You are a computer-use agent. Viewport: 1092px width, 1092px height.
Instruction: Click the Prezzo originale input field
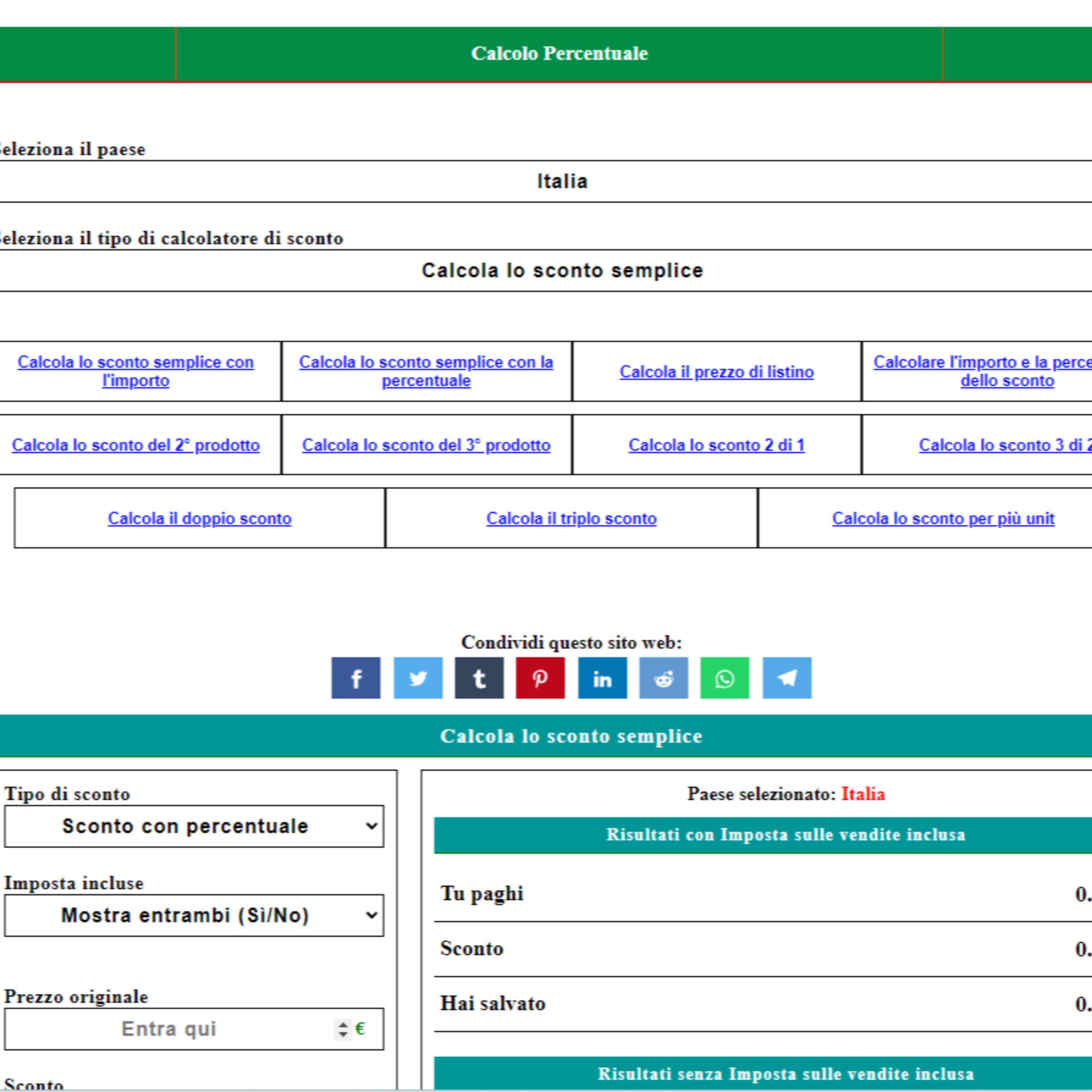(169, 1029)
